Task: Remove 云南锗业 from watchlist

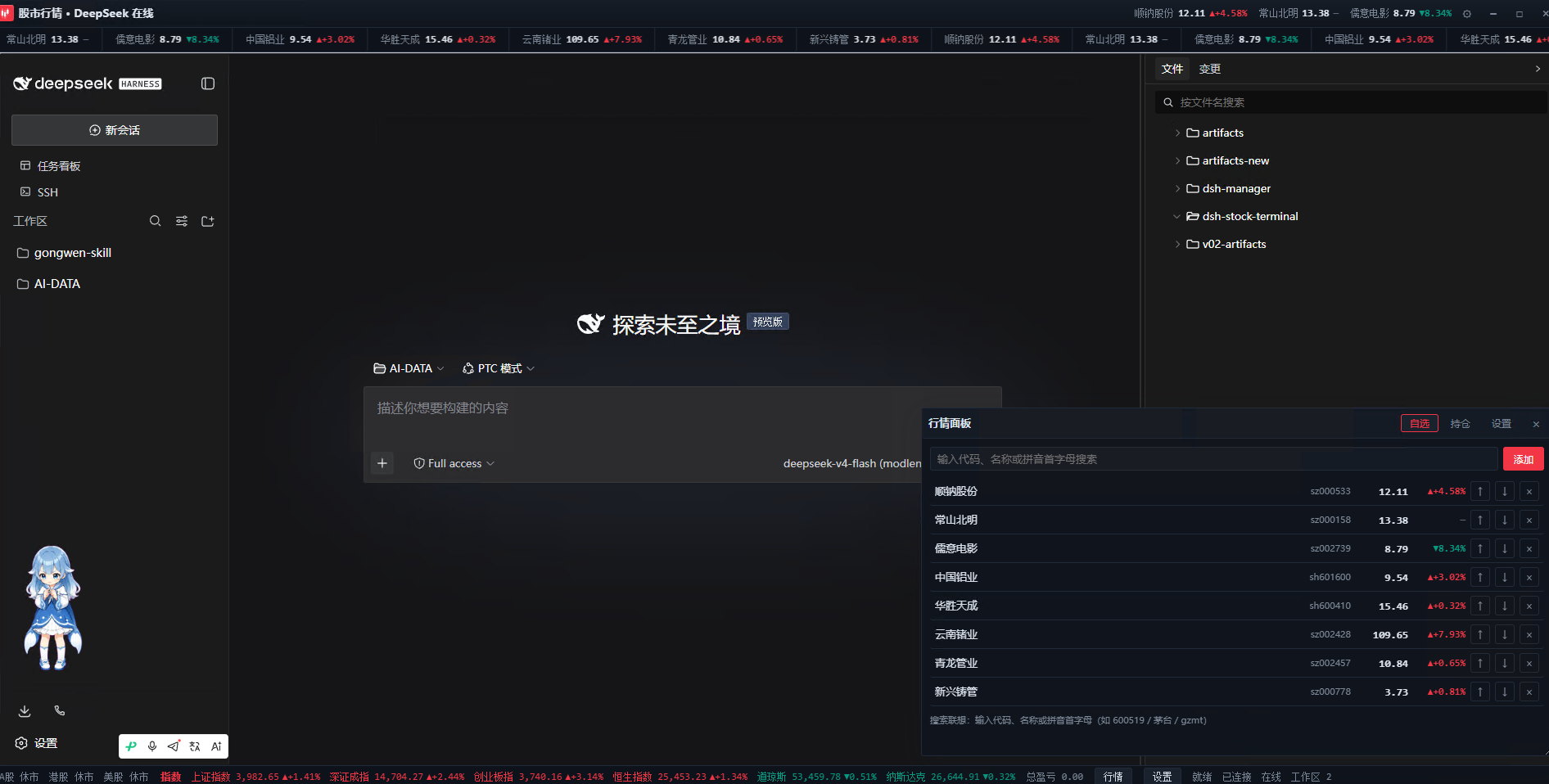Action: tap(1529, 635)
